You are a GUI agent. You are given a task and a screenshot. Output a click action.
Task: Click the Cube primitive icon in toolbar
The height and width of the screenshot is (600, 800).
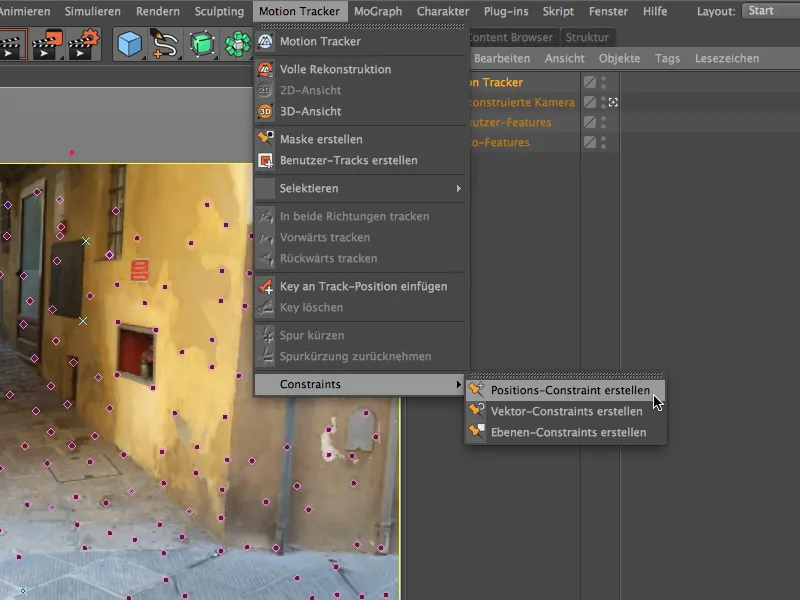[129, 44]
